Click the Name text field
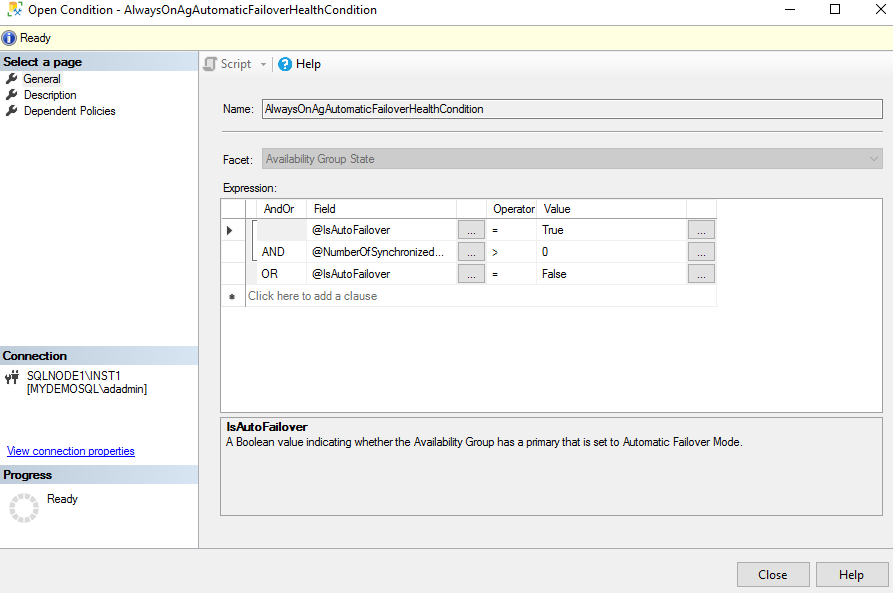 pyautogui.click(x=571, y=109)
